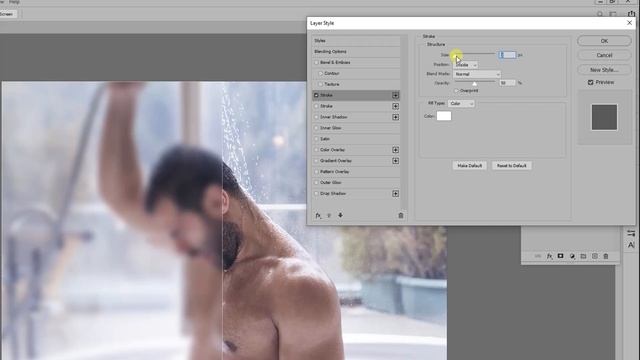This screenshot has width=640, height=360.
Task: Enable the Outer Glow checkbox
Action: pos(316,183)
